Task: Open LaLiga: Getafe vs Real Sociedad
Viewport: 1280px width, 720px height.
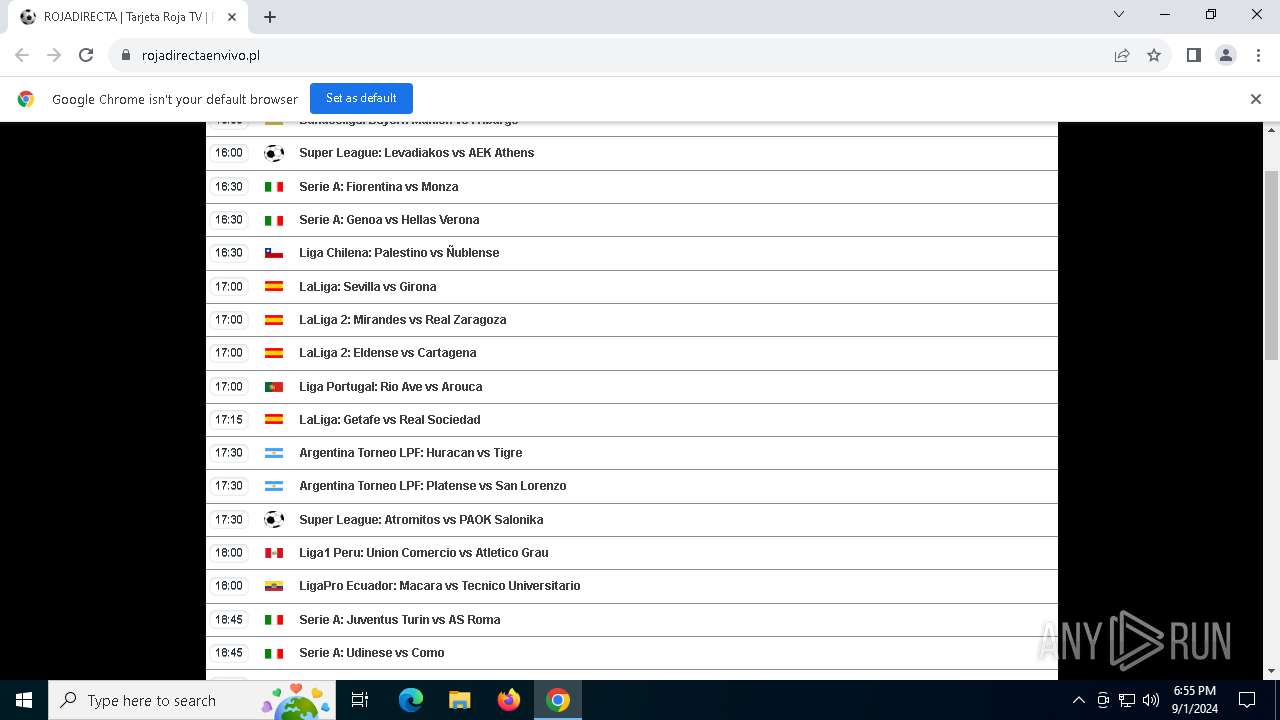Action: [x=632, y=420]
